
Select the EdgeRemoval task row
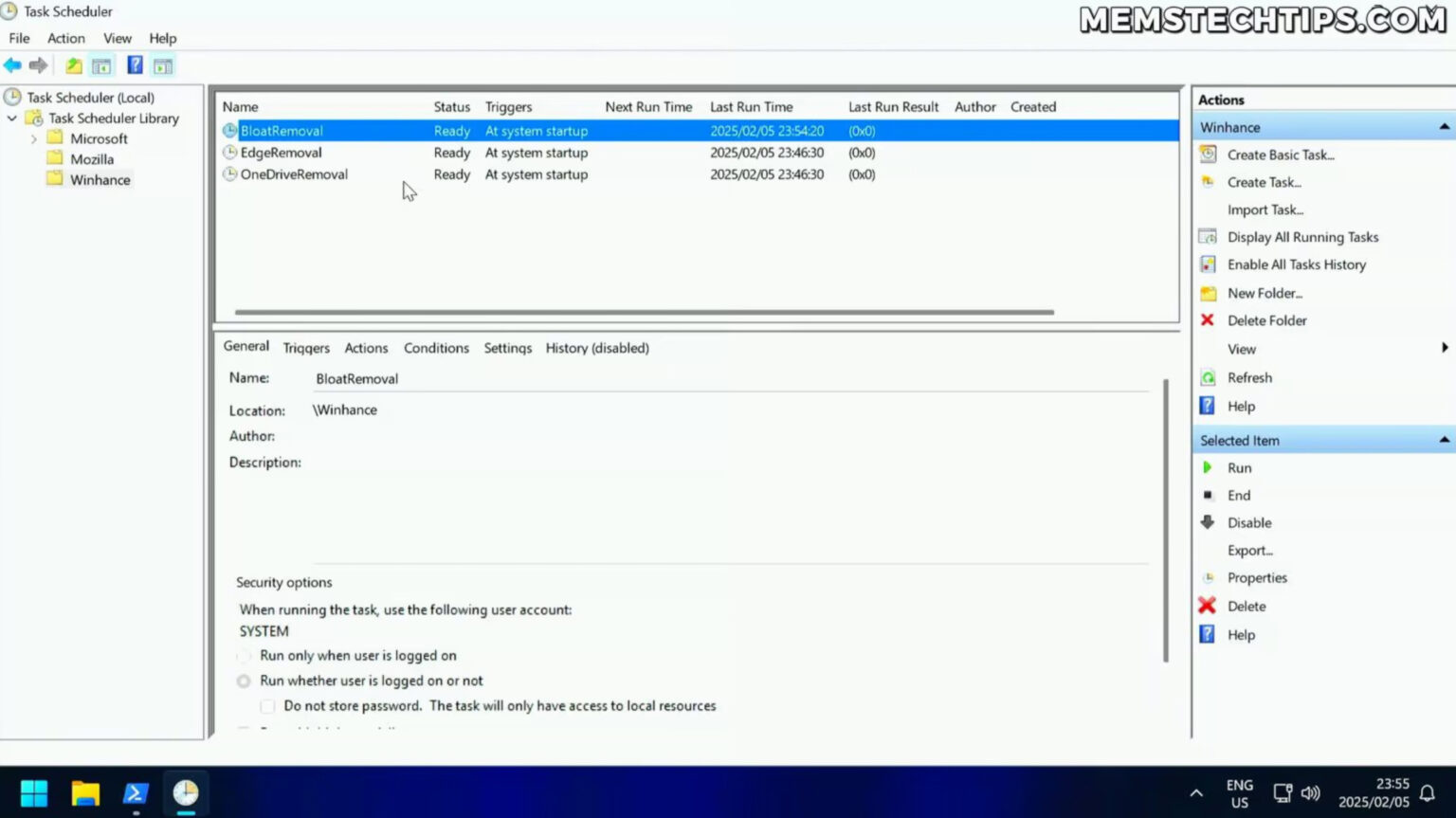click(282, 153)
